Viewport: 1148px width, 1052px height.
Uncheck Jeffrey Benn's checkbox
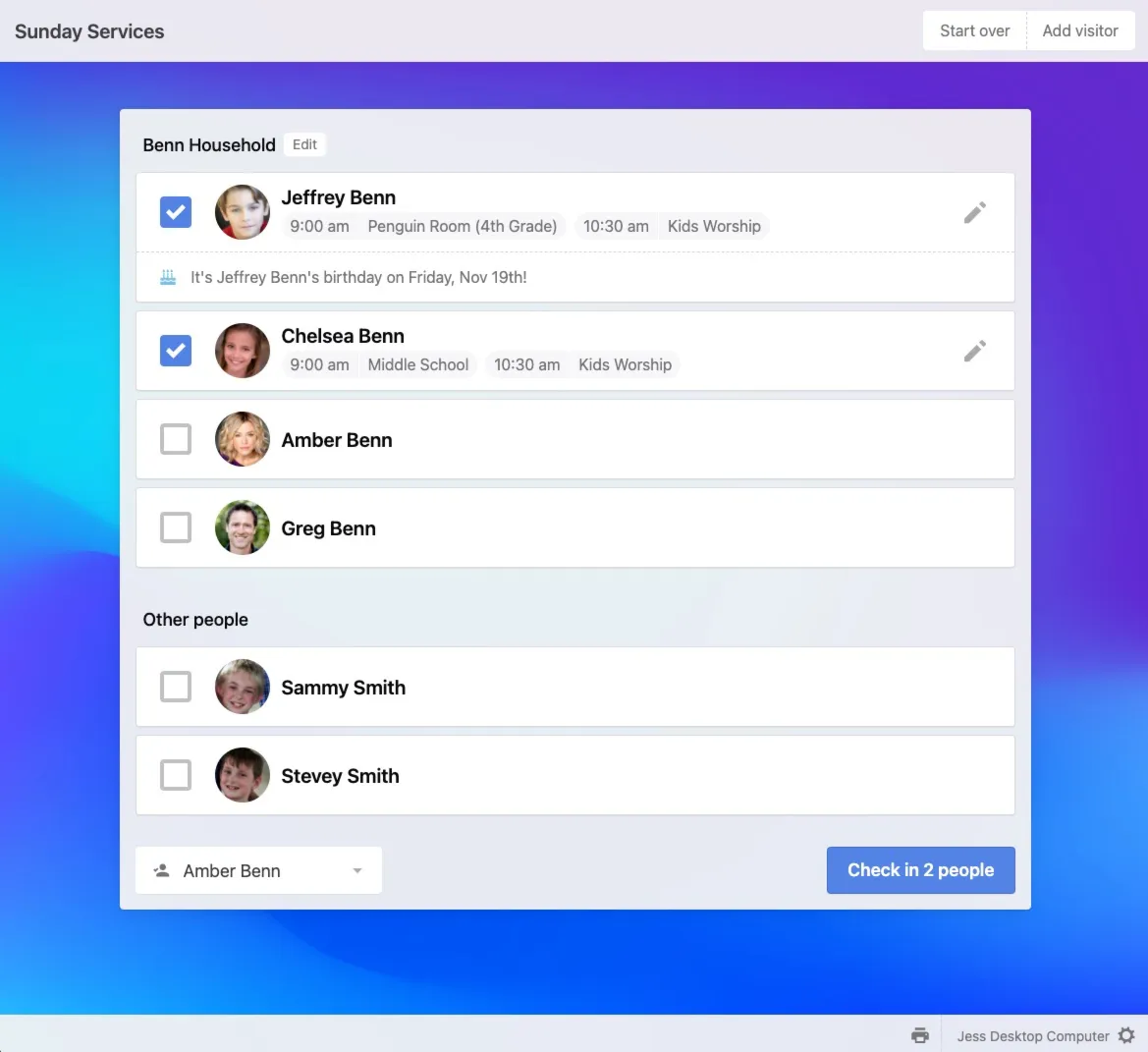[x=176, y=212]
